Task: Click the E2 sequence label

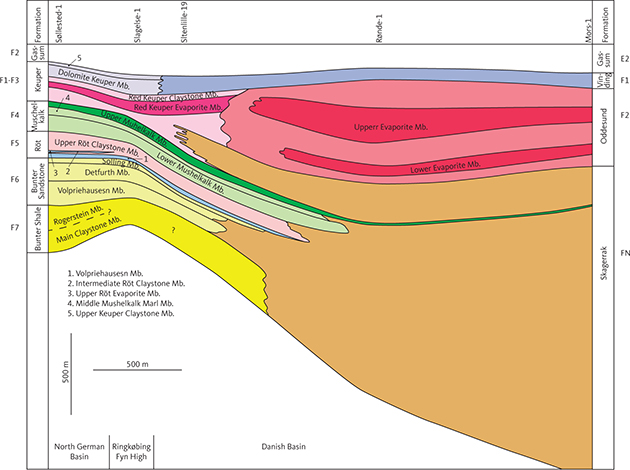Action: tap(624, 59)
